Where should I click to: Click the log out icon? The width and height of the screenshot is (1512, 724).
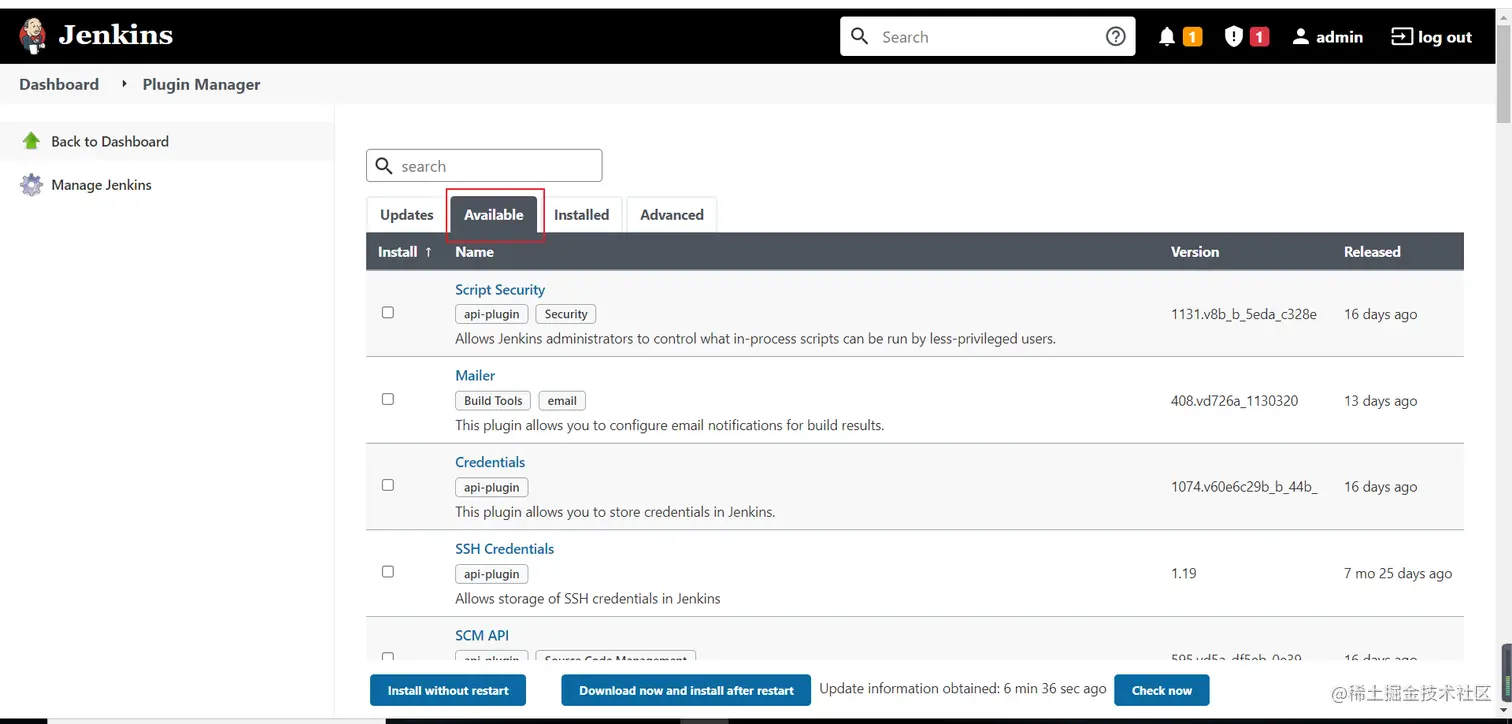click(1402, 37)
